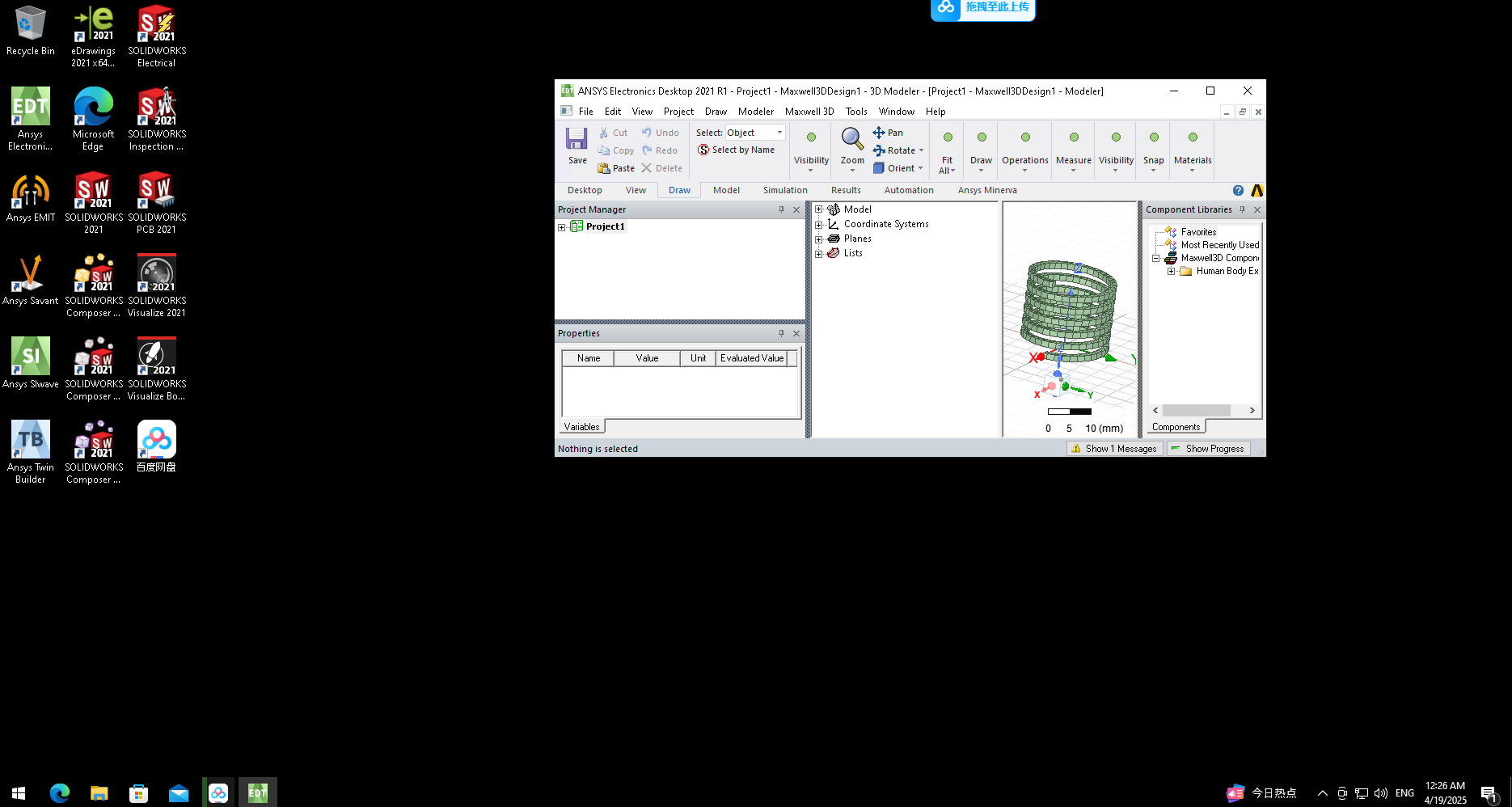Expand the Coordinate Systems node
This screenshot has height=807, width=1512.
(818, 224)
